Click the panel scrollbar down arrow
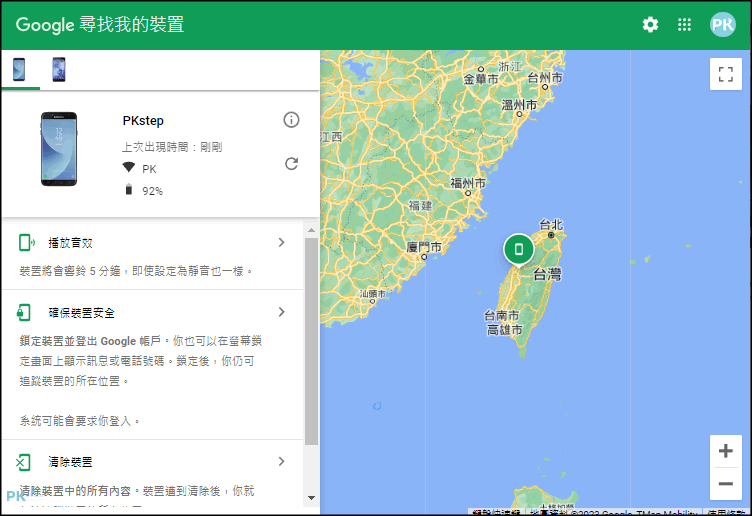 click(311, 498)
